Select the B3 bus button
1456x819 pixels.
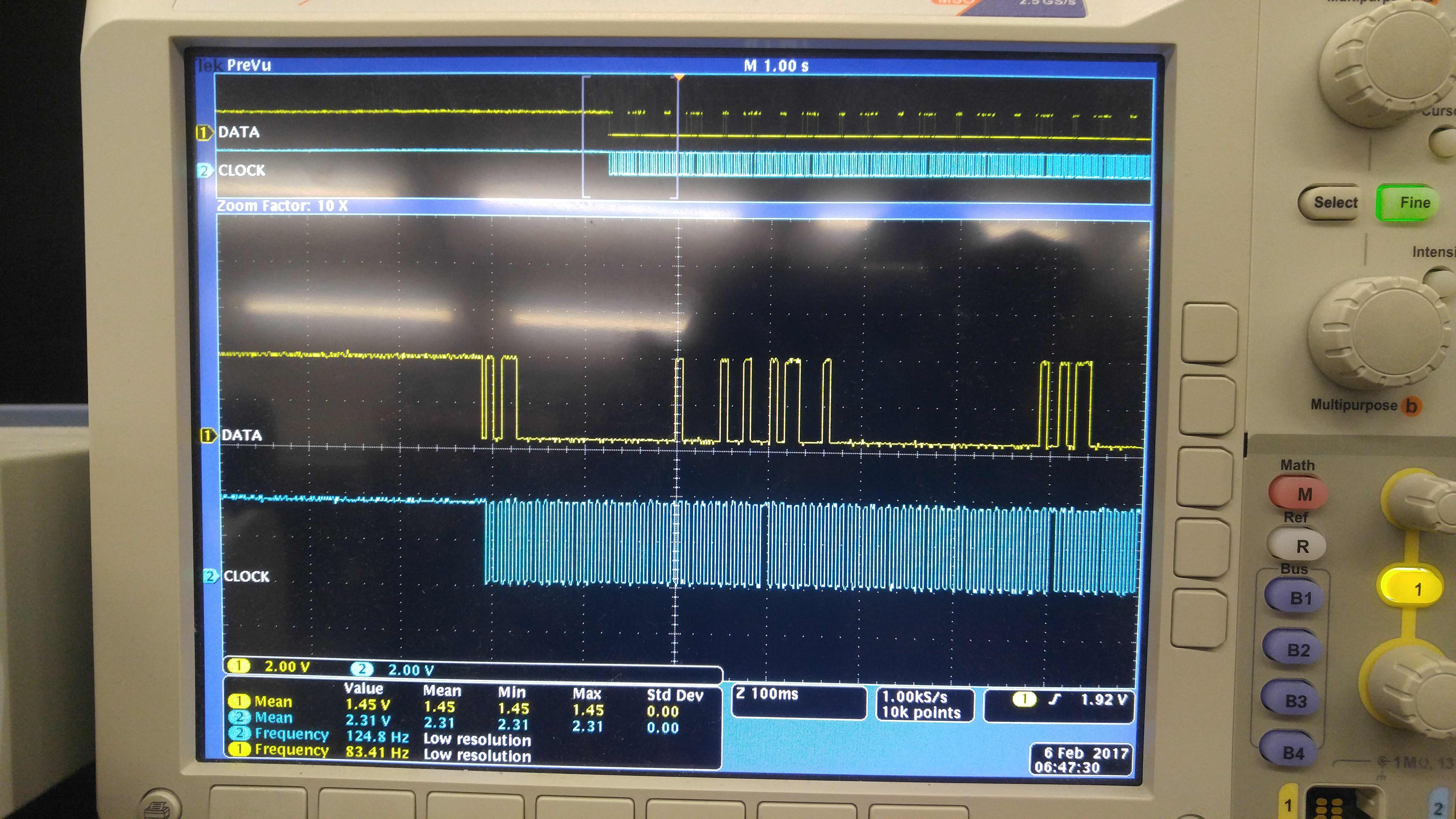pyautogui.click(x=1290, y=700)
